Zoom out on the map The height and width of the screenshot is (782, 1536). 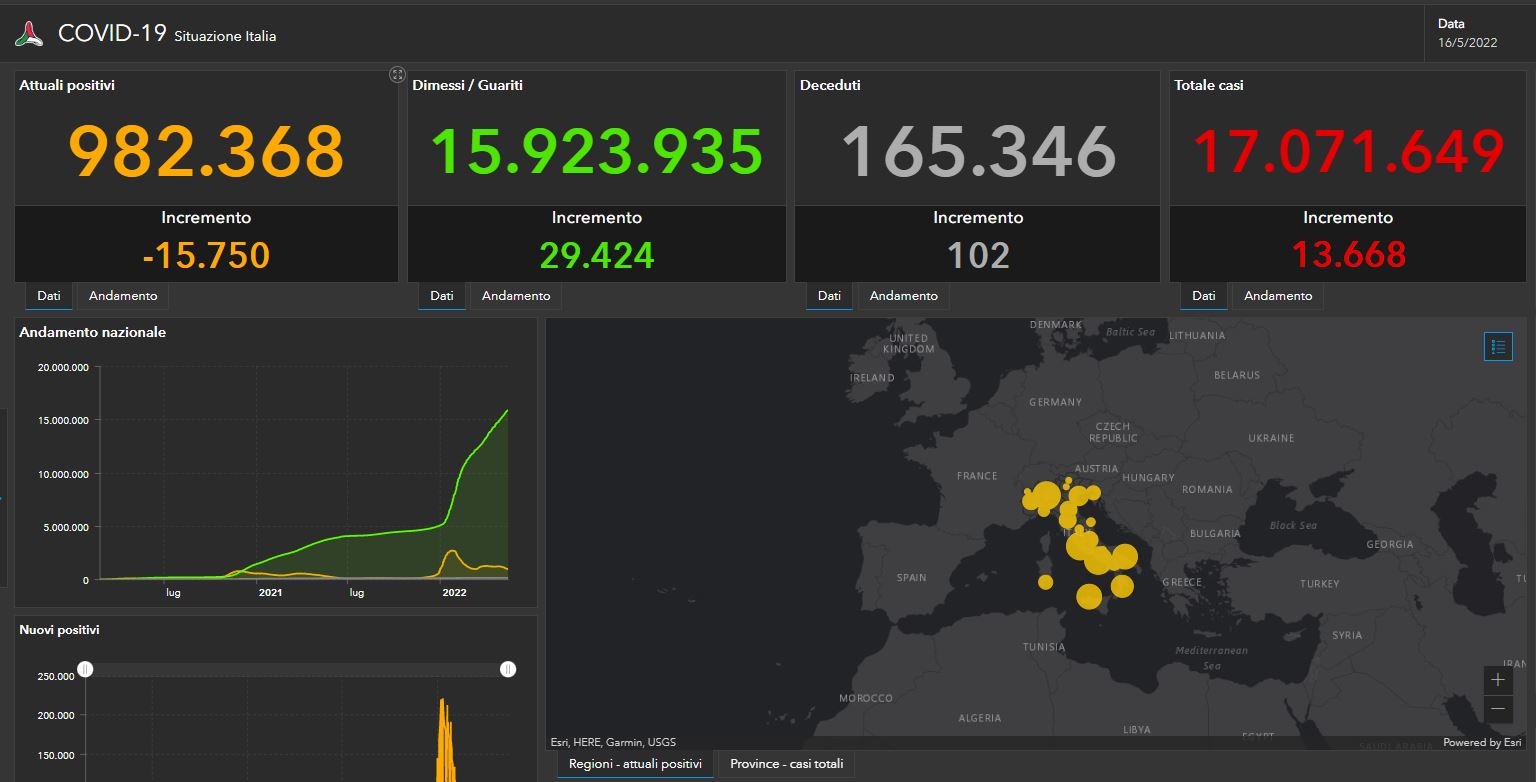coord(1498,709)
